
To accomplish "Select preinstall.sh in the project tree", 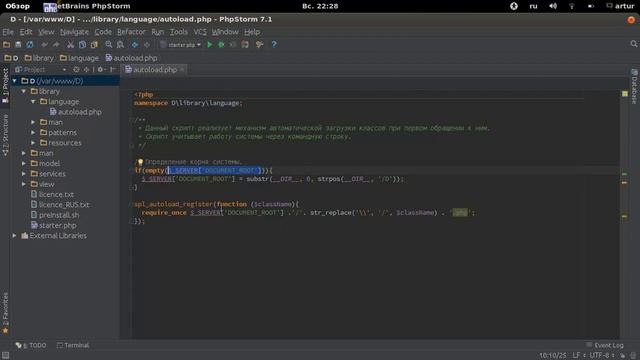I will click(55, 215).
